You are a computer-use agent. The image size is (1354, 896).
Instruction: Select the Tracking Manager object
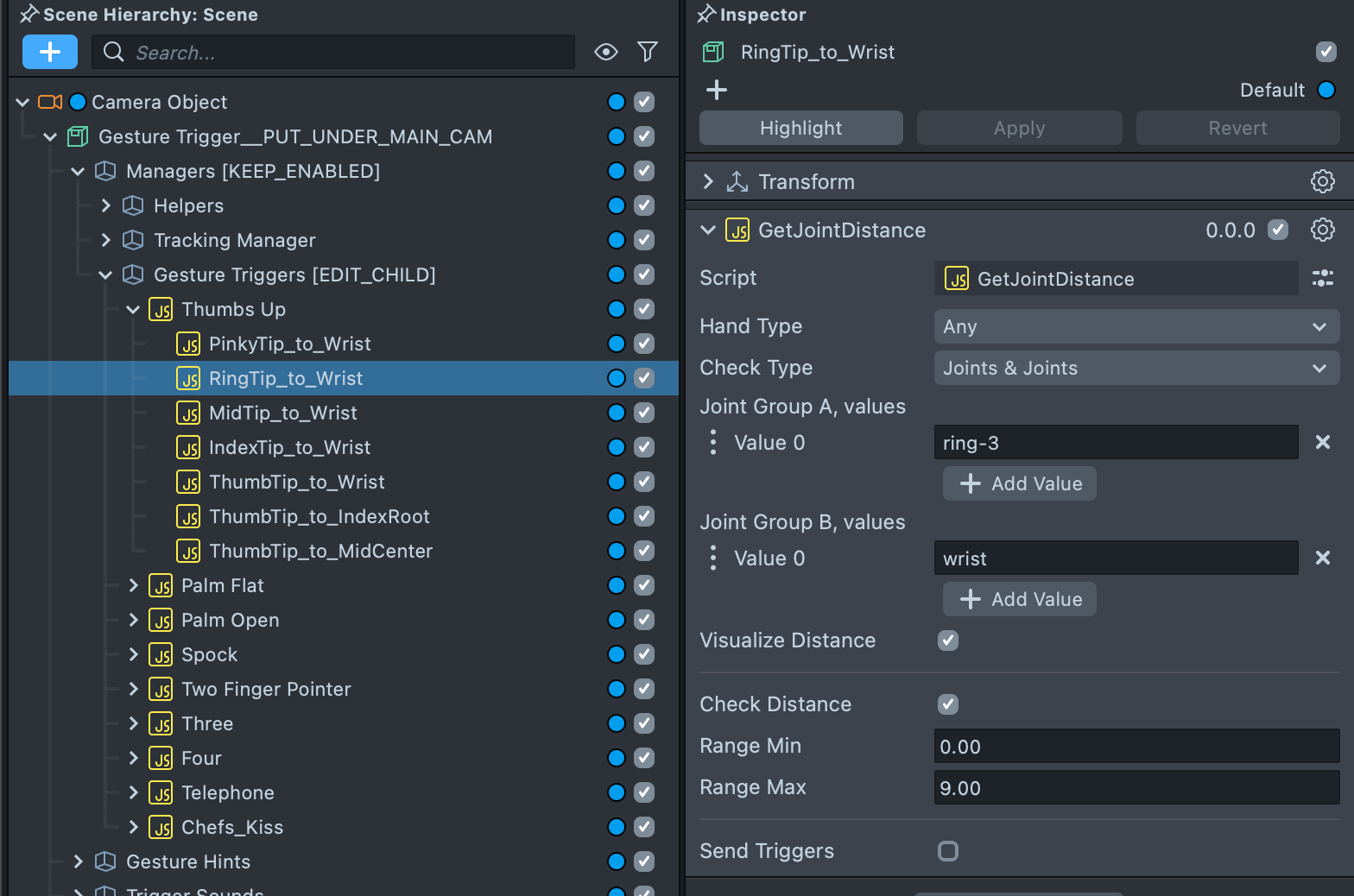tap(234, 240)
